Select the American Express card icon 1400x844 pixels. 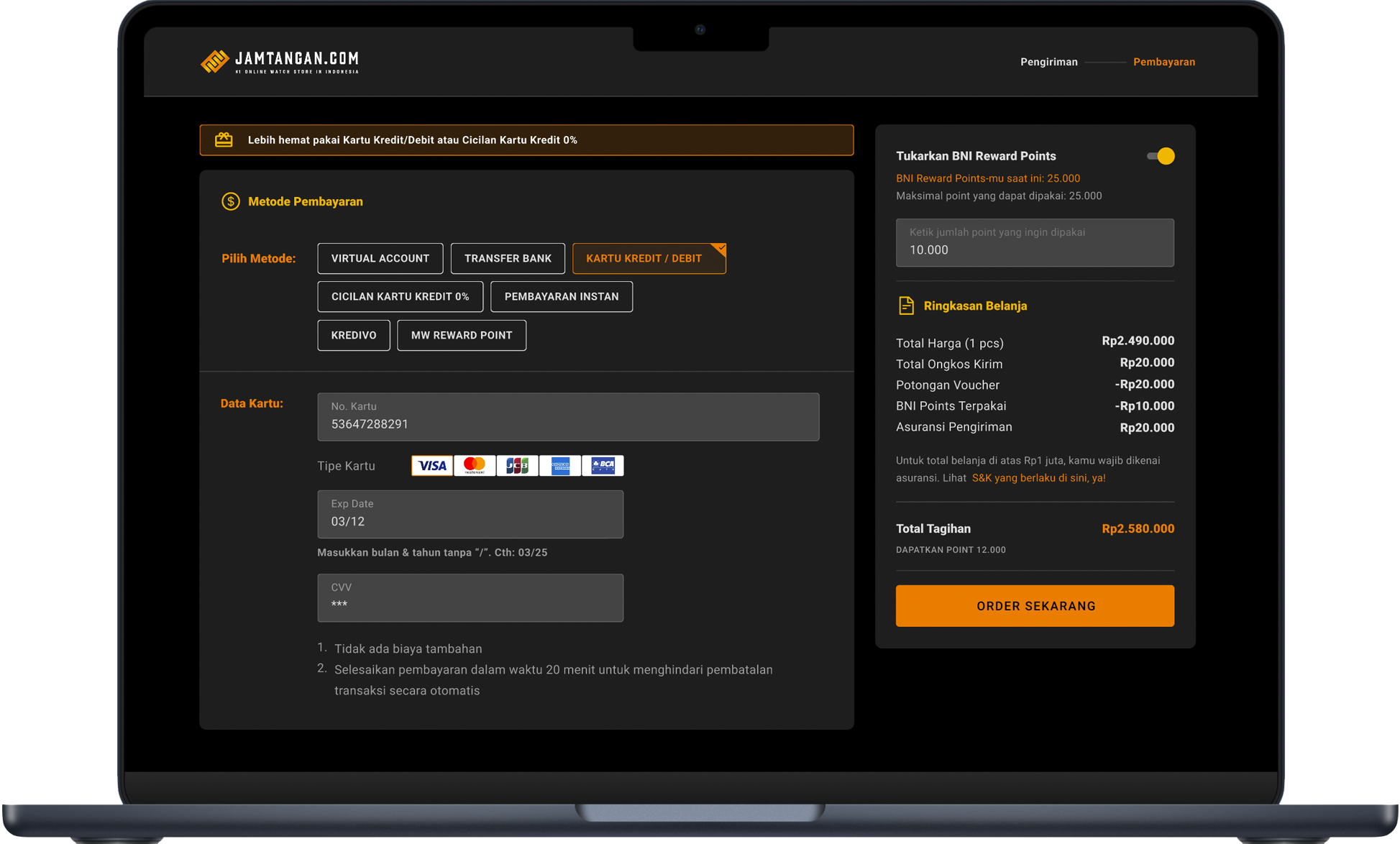(560, 466)
